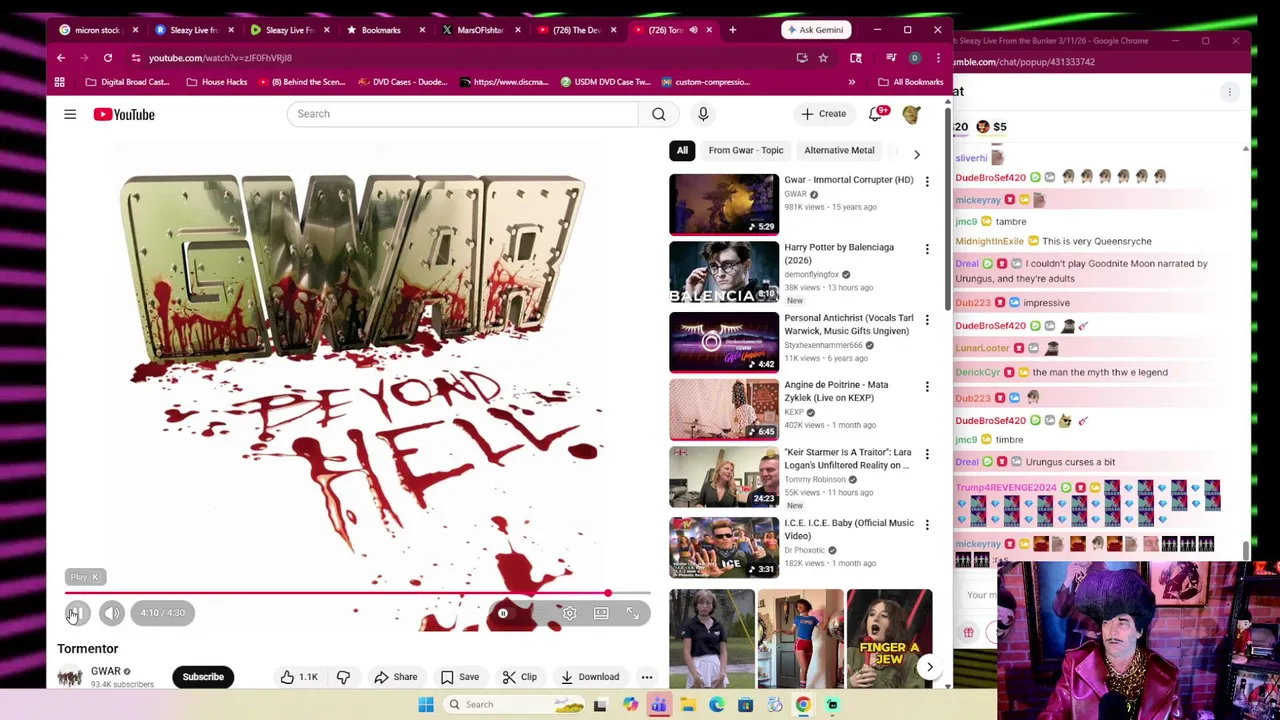
Task: Open the YouTube guide hamburger menu
Action: (70, 114)
